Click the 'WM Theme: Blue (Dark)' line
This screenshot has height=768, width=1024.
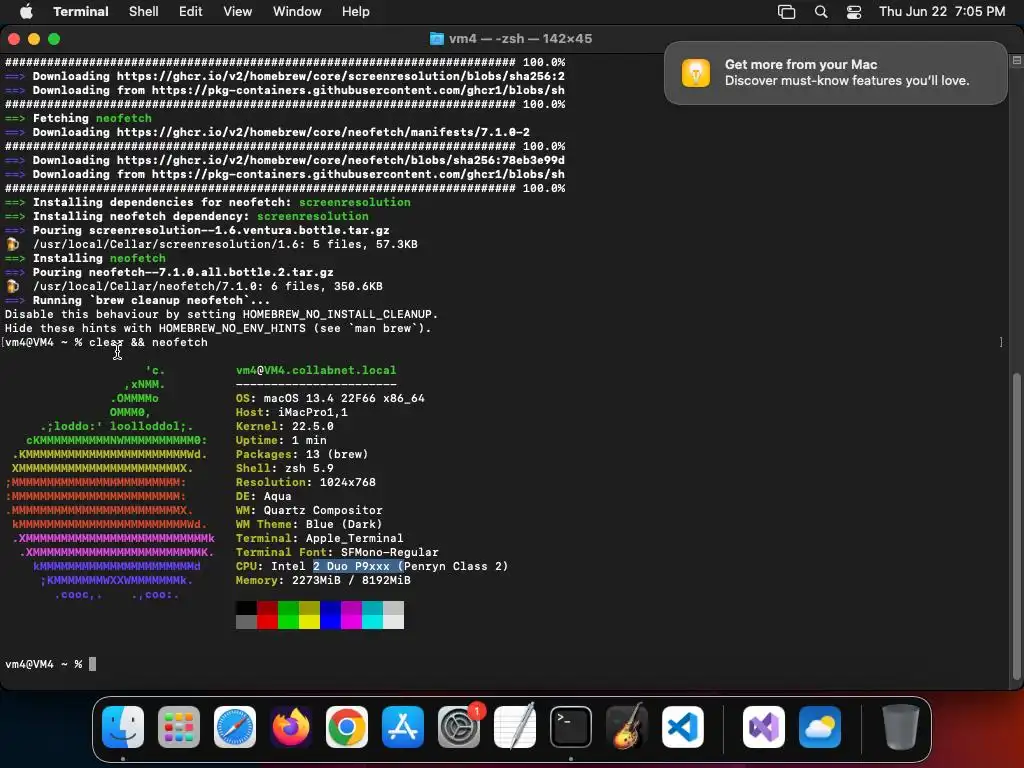point(309,524)
